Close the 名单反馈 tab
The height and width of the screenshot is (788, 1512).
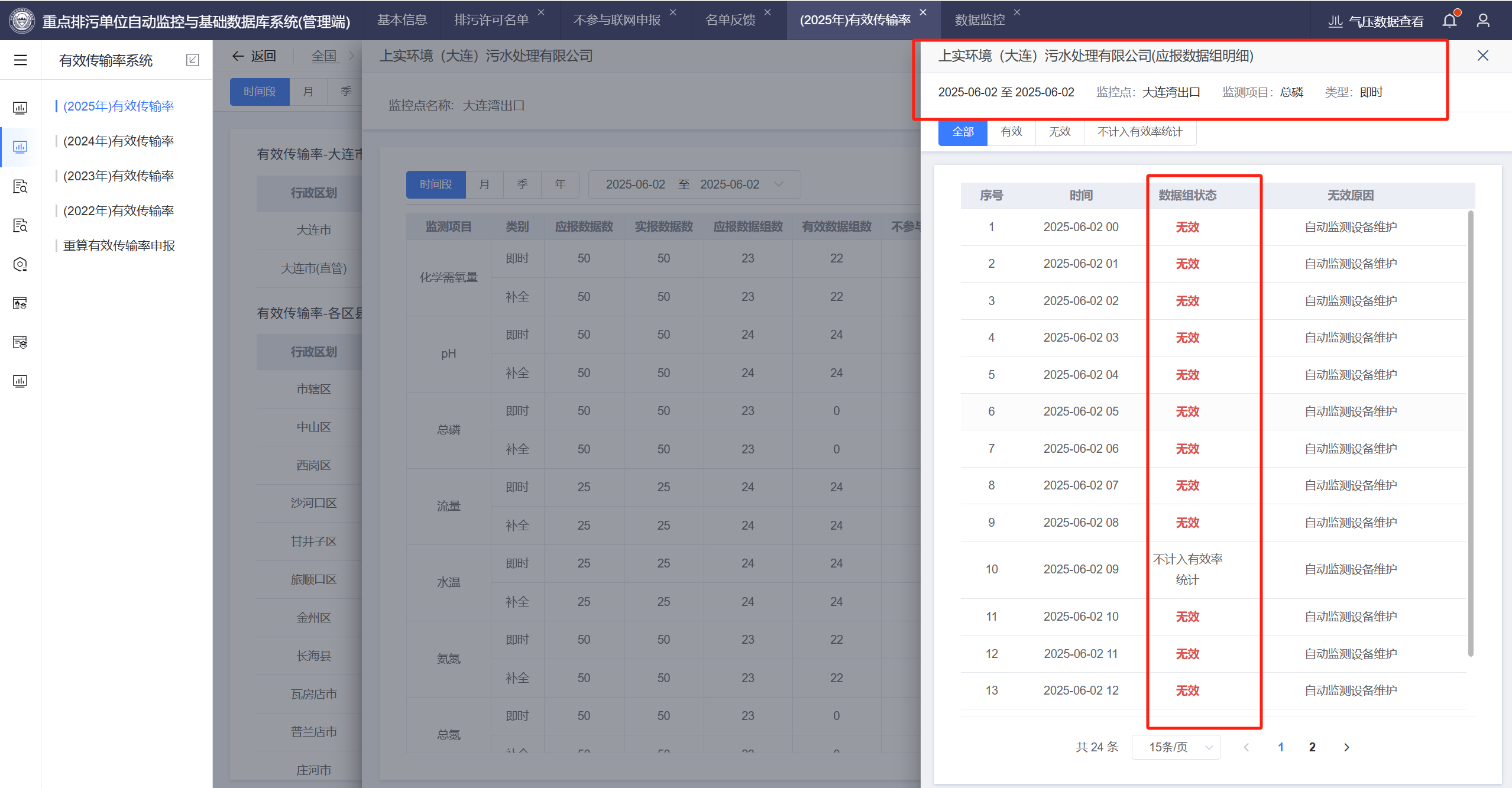768,12
